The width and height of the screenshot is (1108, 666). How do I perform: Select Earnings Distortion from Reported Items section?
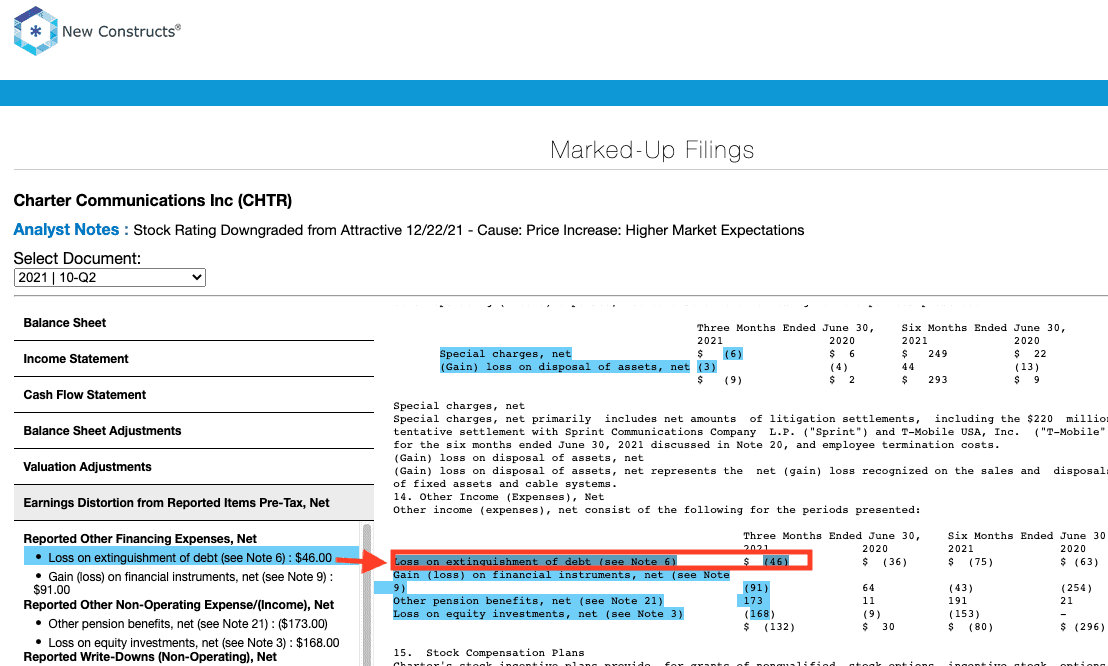pos(194,503)
